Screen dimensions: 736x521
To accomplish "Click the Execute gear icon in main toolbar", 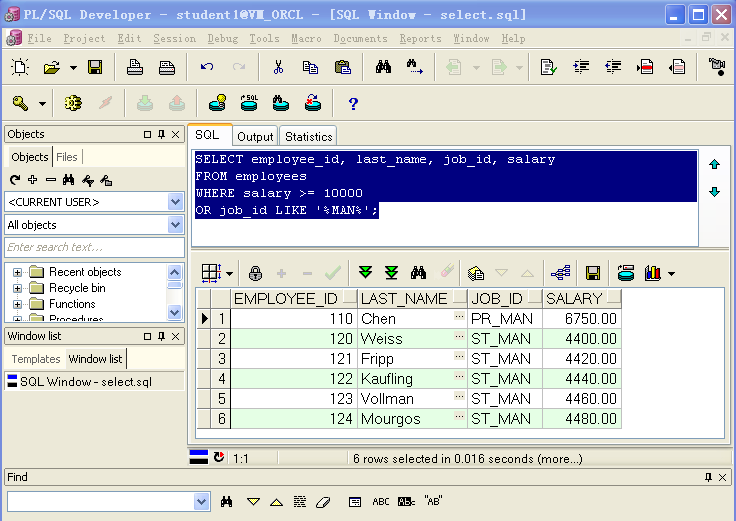I will [72, 103].
